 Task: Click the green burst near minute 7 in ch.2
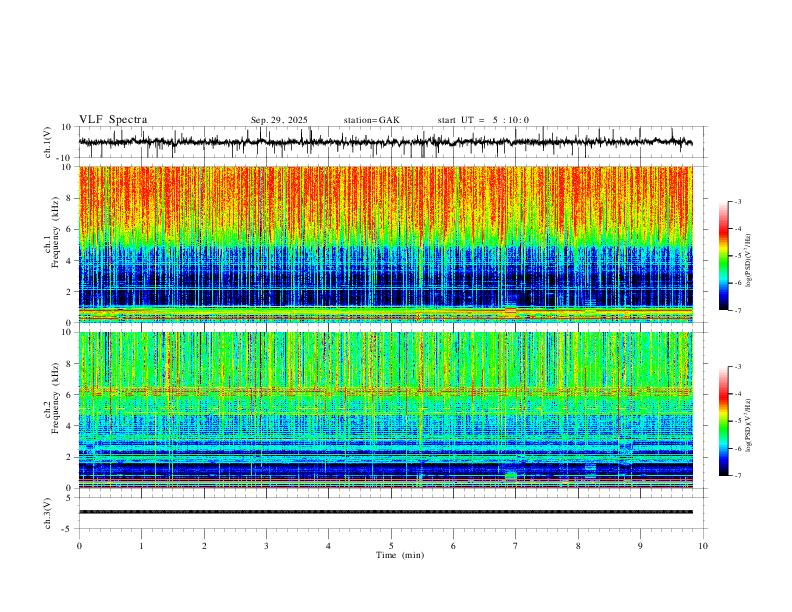[x=511, y=476]
